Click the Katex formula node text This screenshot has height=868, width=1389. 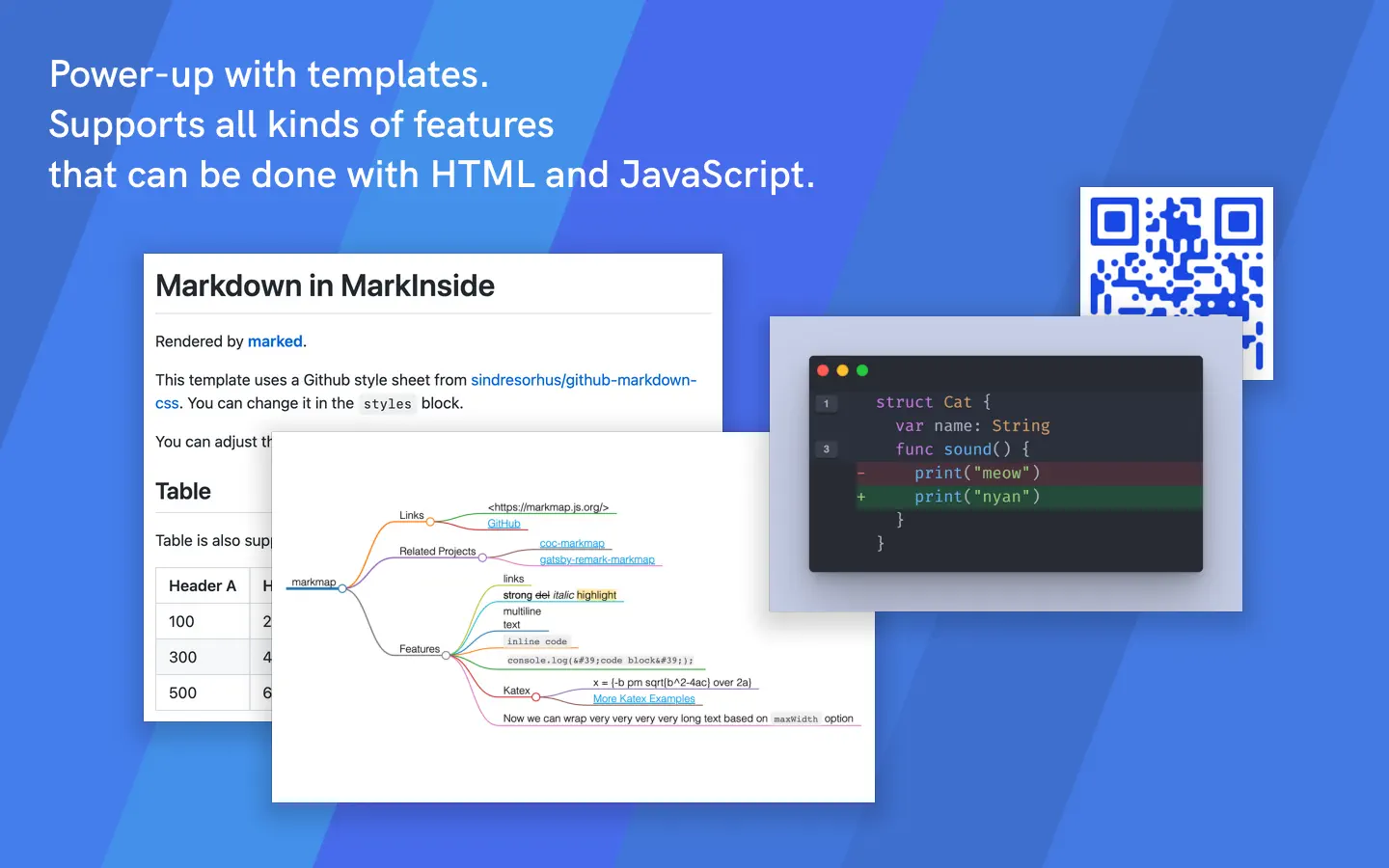[672, 683]
